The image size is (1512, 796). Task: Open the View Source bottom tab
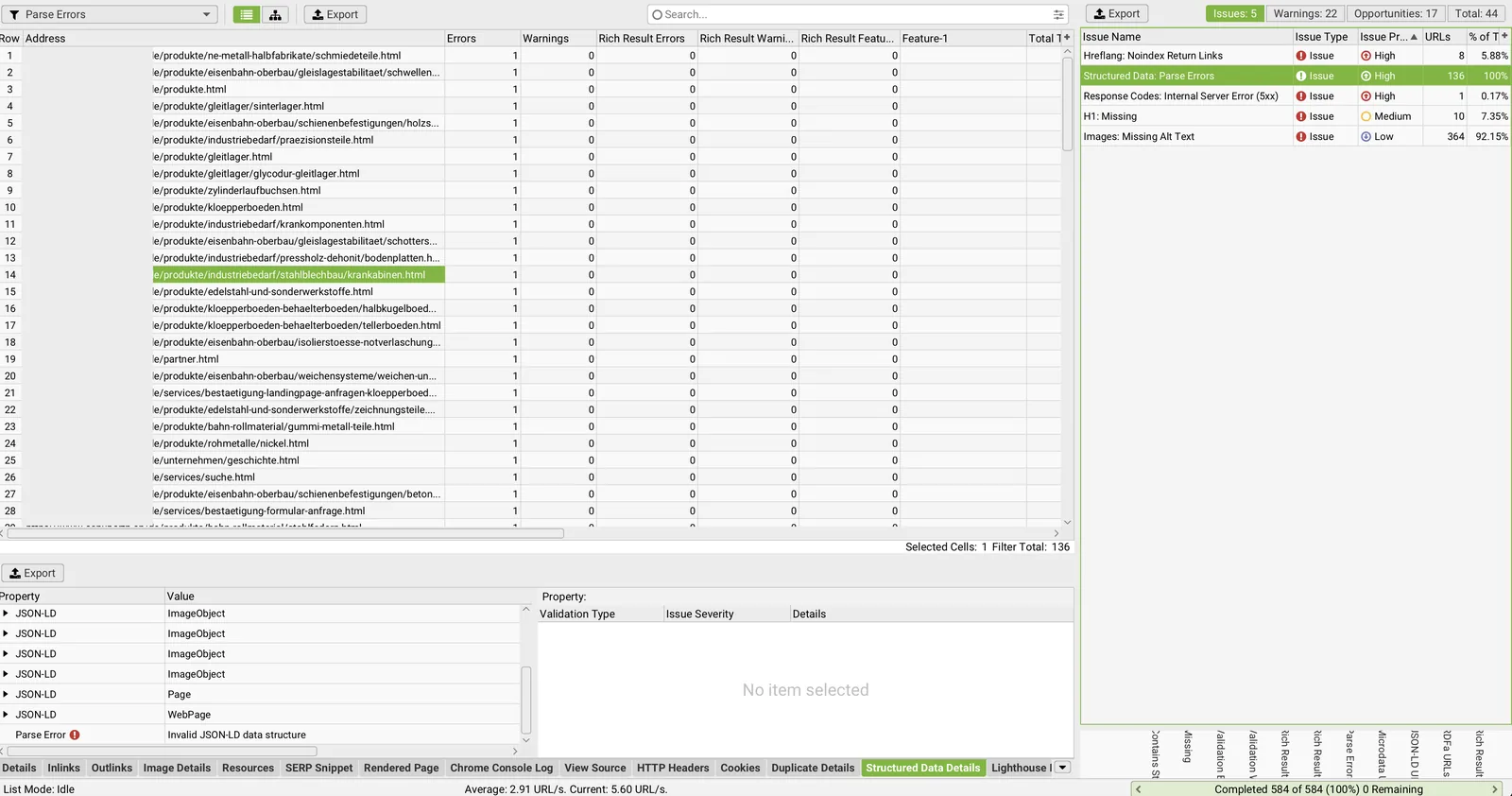(x=594, y=768)
